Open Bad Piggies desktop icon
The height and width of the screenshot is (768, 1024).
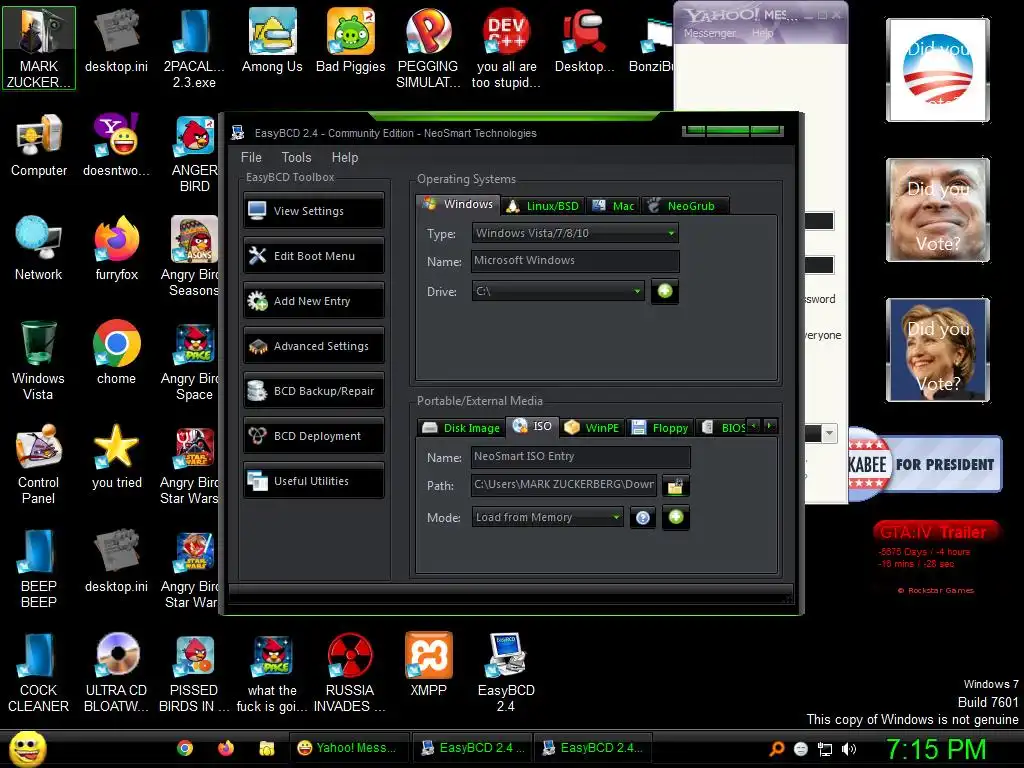click(351, 40)
